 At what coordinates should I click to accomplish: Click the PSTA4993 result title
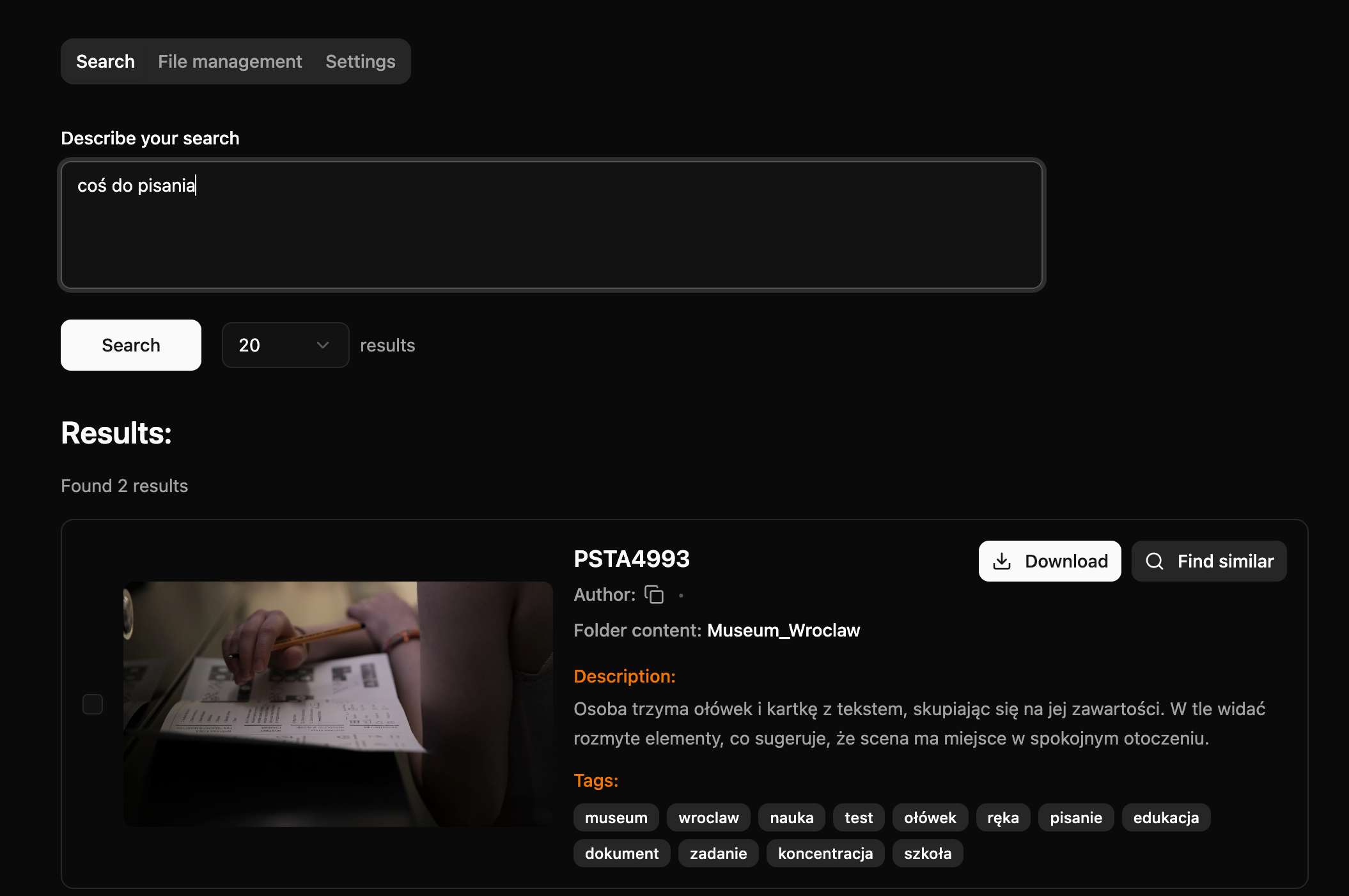coord(631,559)
